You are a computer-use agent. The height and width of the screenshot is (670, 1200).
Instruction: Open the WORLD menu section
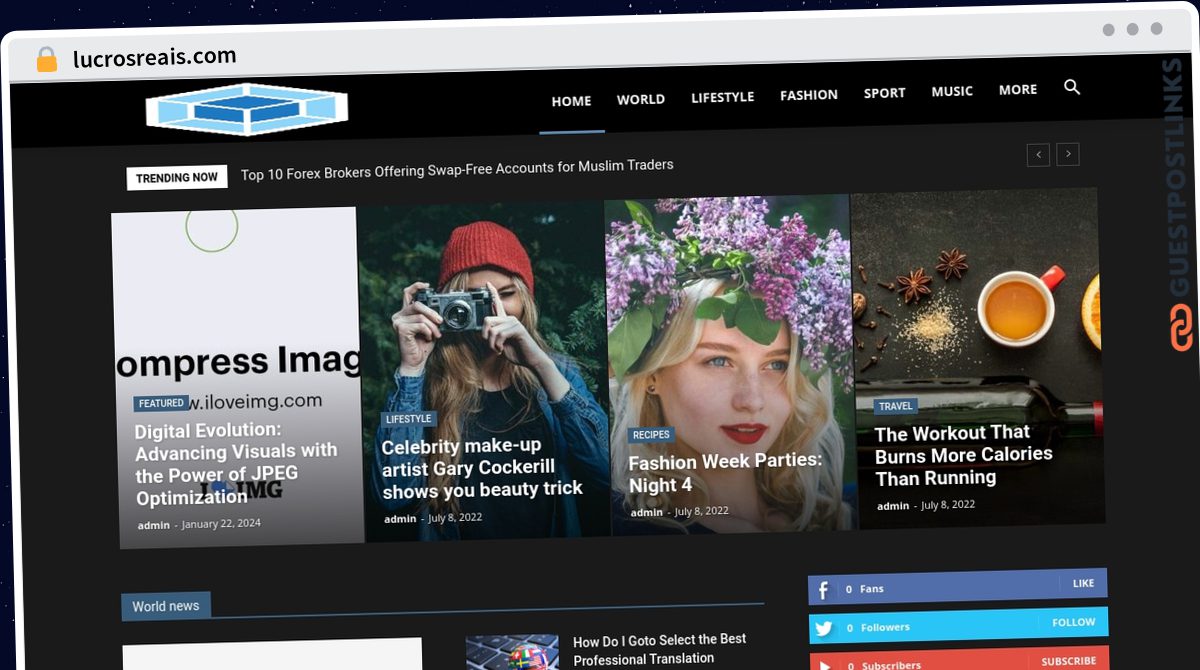pyautogui.click(x=641, y=99)
